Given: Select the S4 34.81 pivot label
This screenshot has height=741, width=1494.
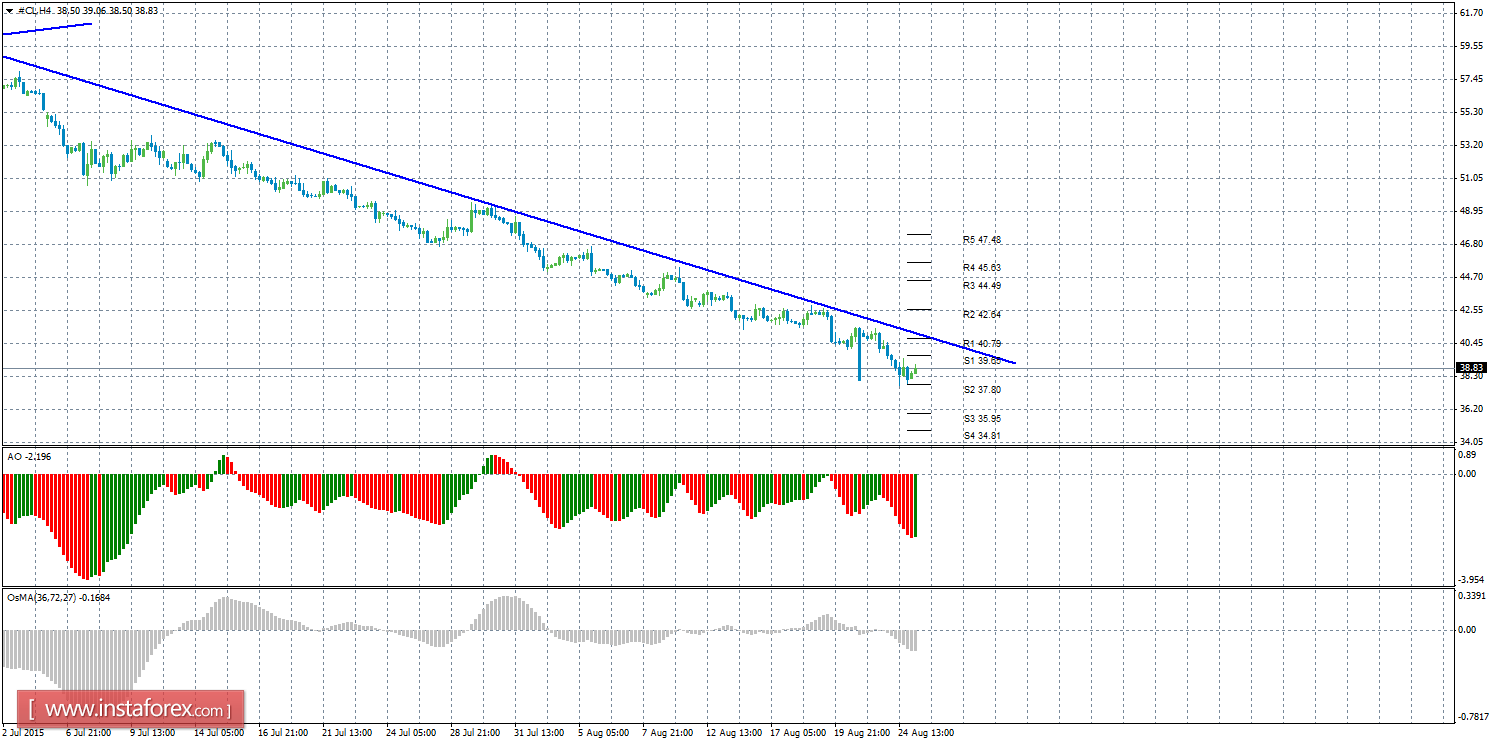Looking at the screenshot, I should pyautogui.click(x=982, y=436).
